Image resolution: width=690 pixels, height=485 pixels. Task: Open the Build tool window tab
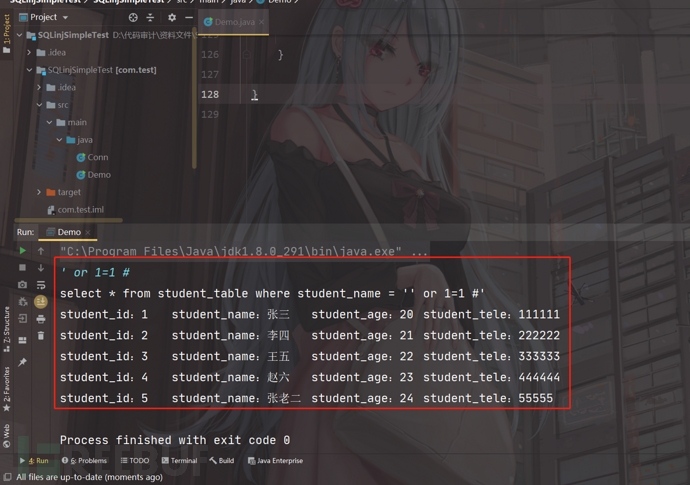[222, 460]
